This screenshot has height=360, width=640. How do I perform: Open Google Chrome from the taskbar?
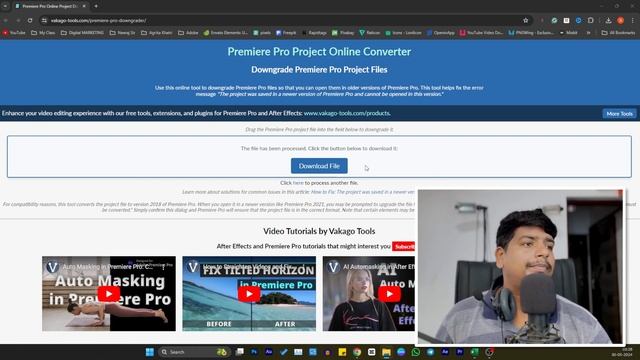(x=357, y=352)
